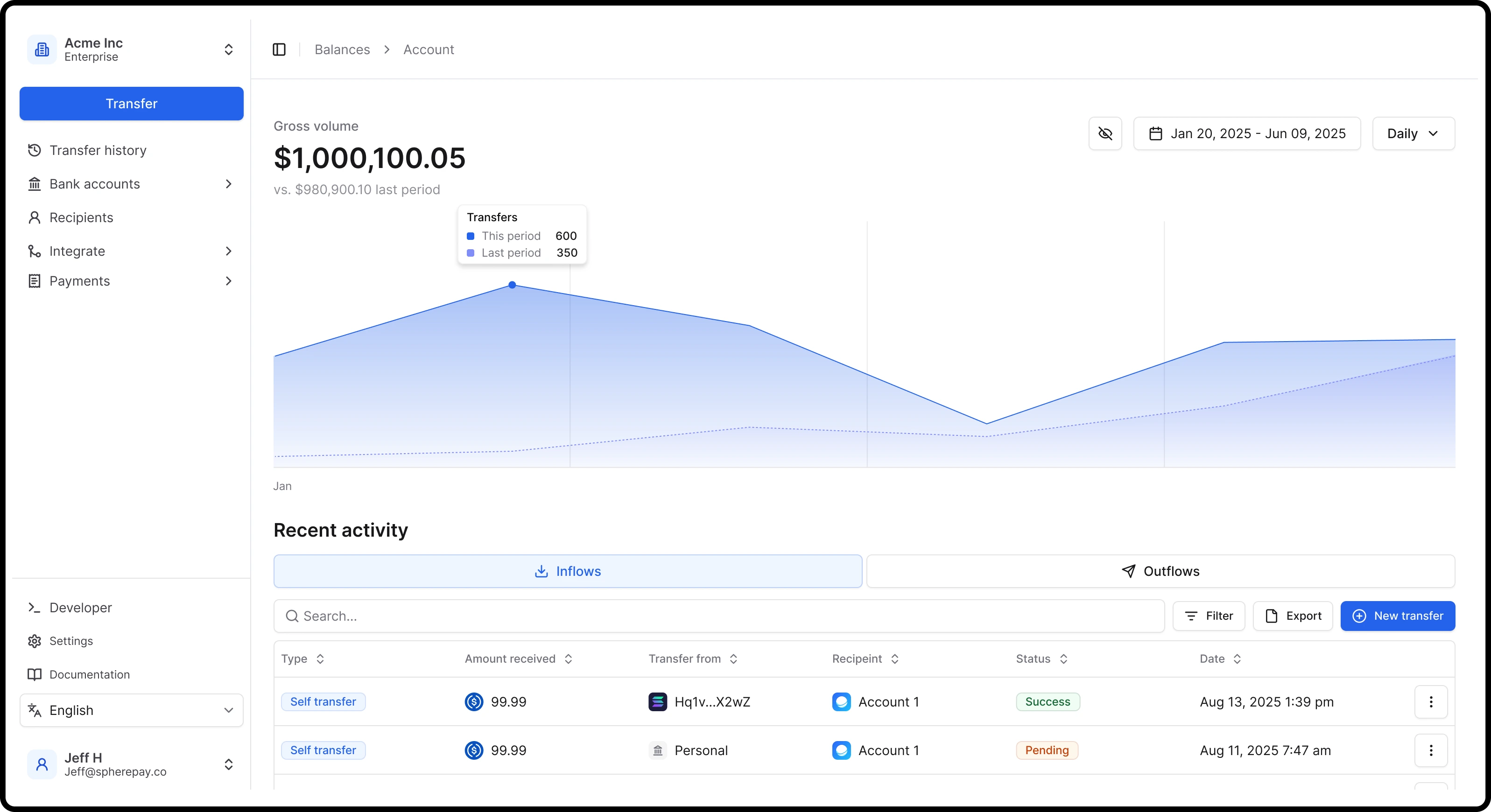Expand the Bank accounts submenu
This screenshot has height=812, width=1491.
[228, 184]
